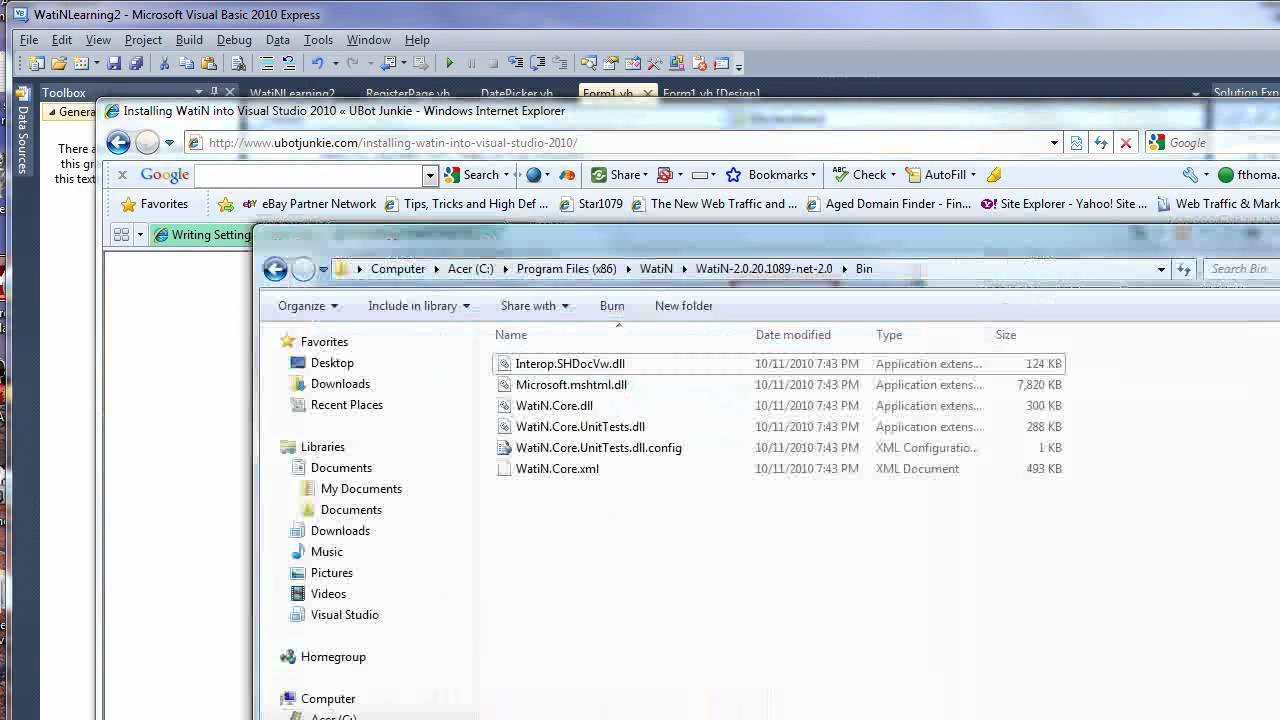Start debugging with the green play icon
This screenshot has width=1280, height=720.
point(450,64)
